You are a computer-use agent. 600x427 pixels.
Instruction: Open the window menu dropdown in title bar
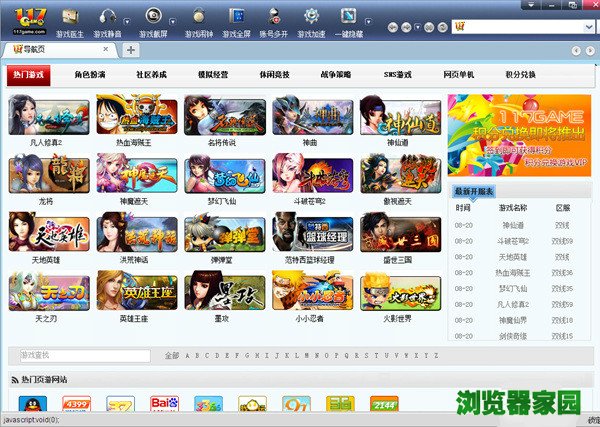coord(532,5)
